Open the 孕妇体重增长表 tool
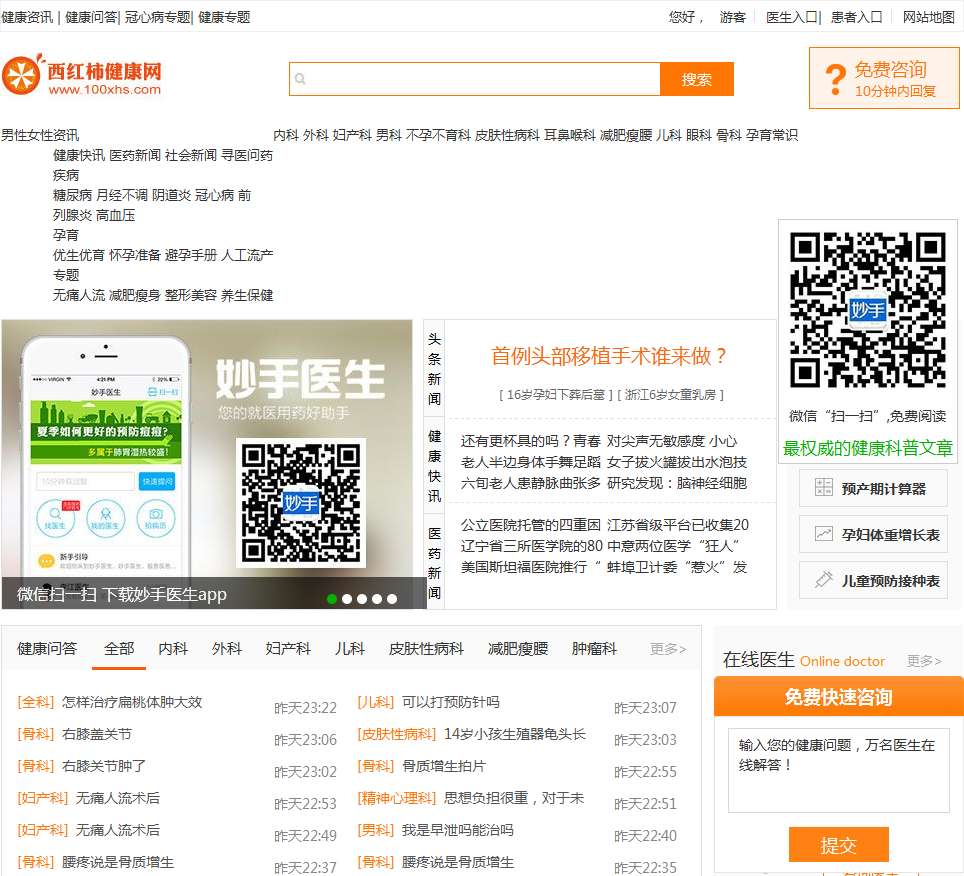Image resolution: width=964 pixels, height=876 pixels. [873, 534]
